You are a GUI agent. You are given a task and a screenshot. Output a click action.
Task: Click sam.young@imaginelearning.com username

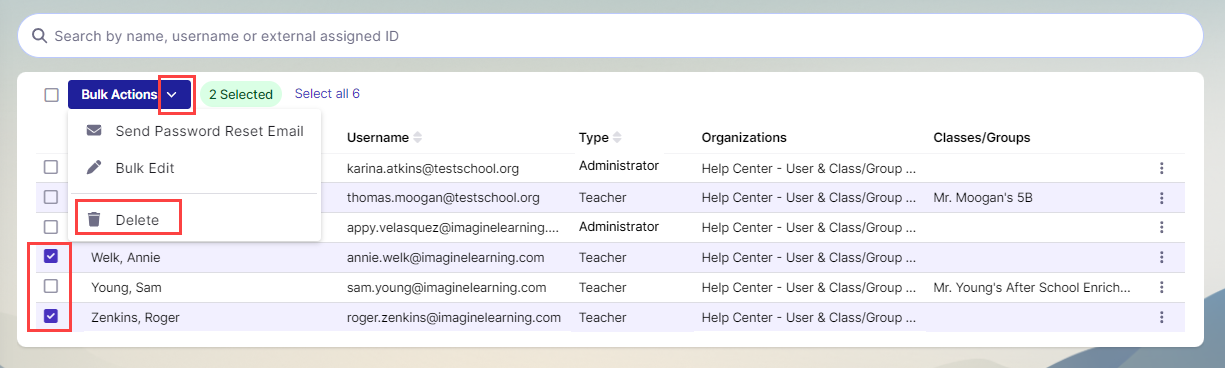[446, 287]
